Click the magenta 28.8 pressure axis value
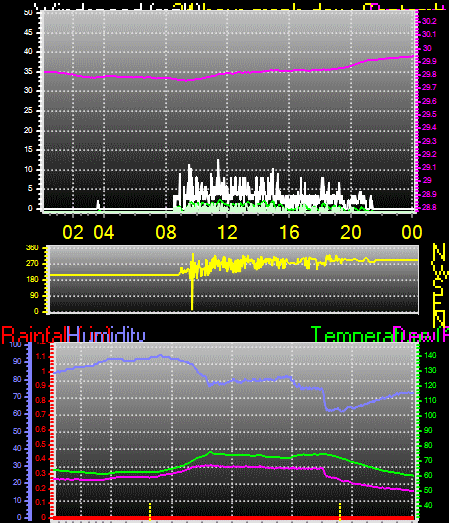449x523 pixels. tap(429, 207)
